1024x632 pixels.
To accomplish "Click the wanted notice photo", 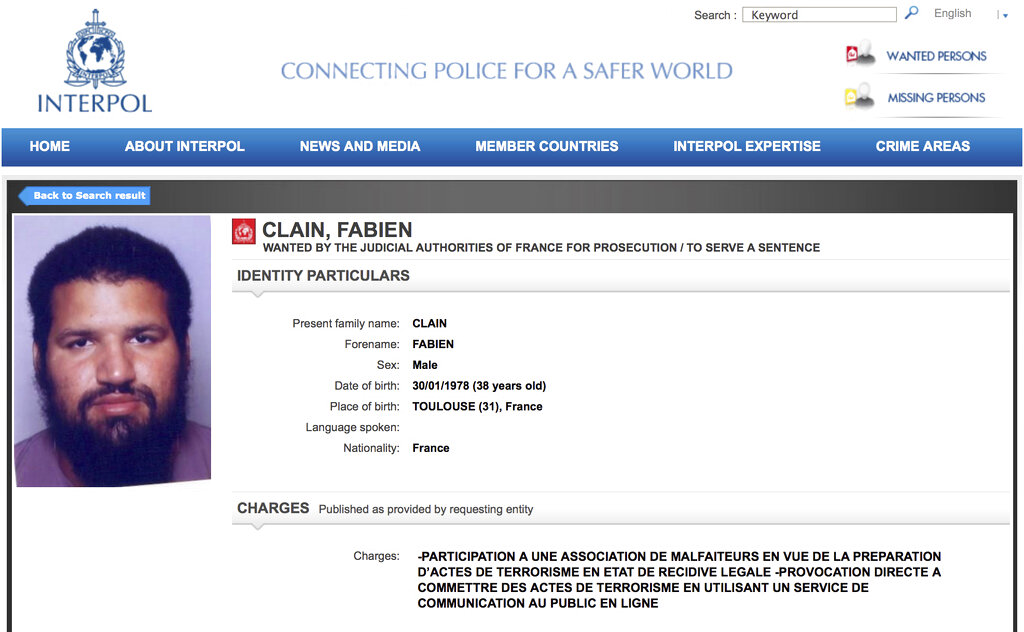I will point(112,350).
